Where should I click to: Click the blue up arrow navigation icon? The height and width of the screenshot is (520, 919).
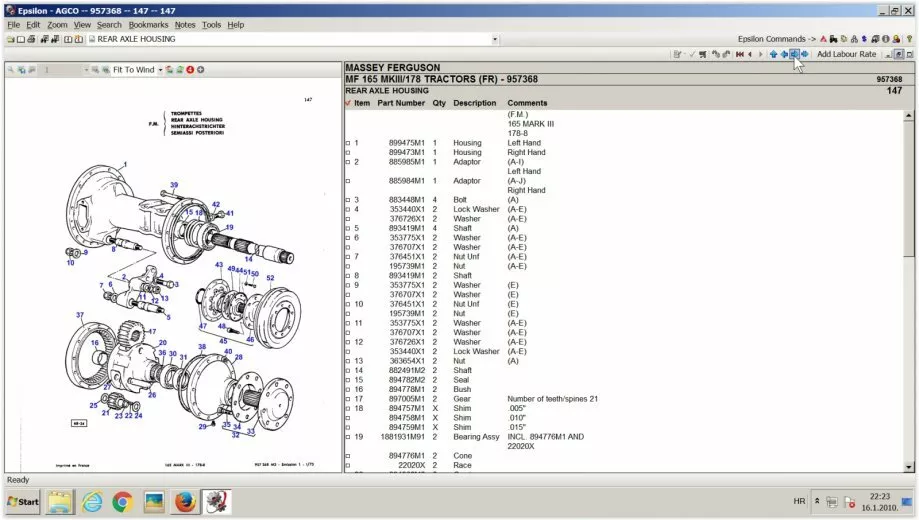773,54
